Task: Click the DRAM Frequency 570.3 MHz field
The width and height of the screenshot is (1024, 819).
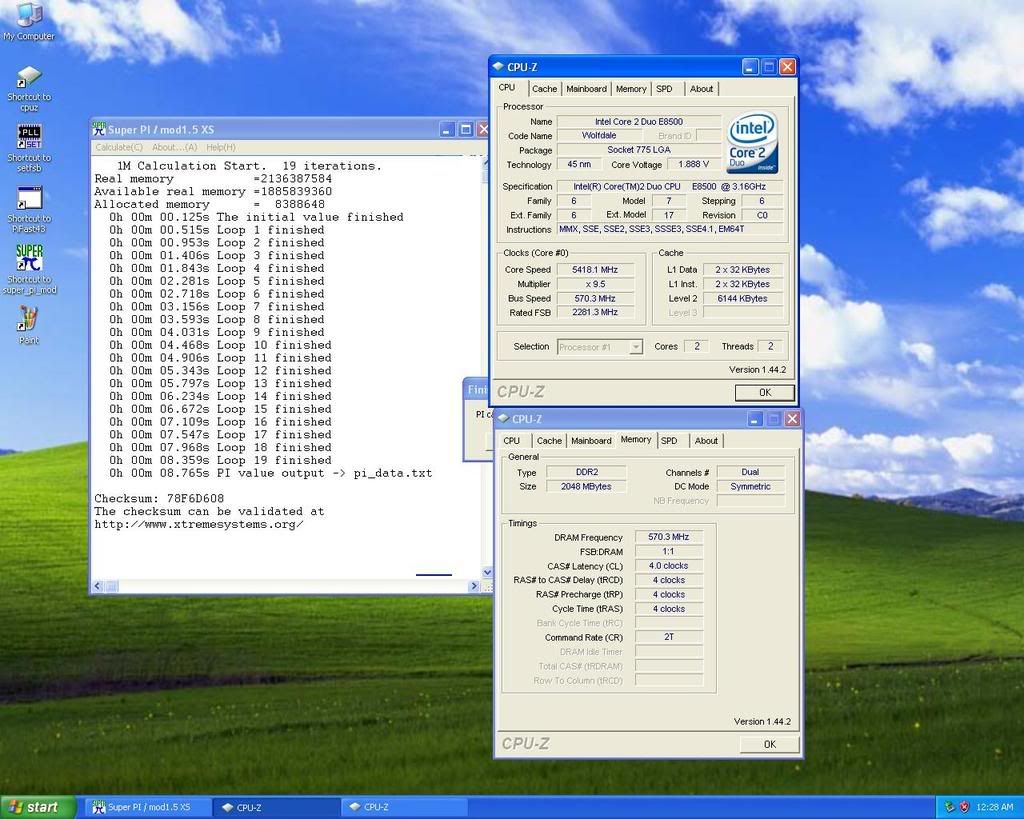Action: (668, 537)
